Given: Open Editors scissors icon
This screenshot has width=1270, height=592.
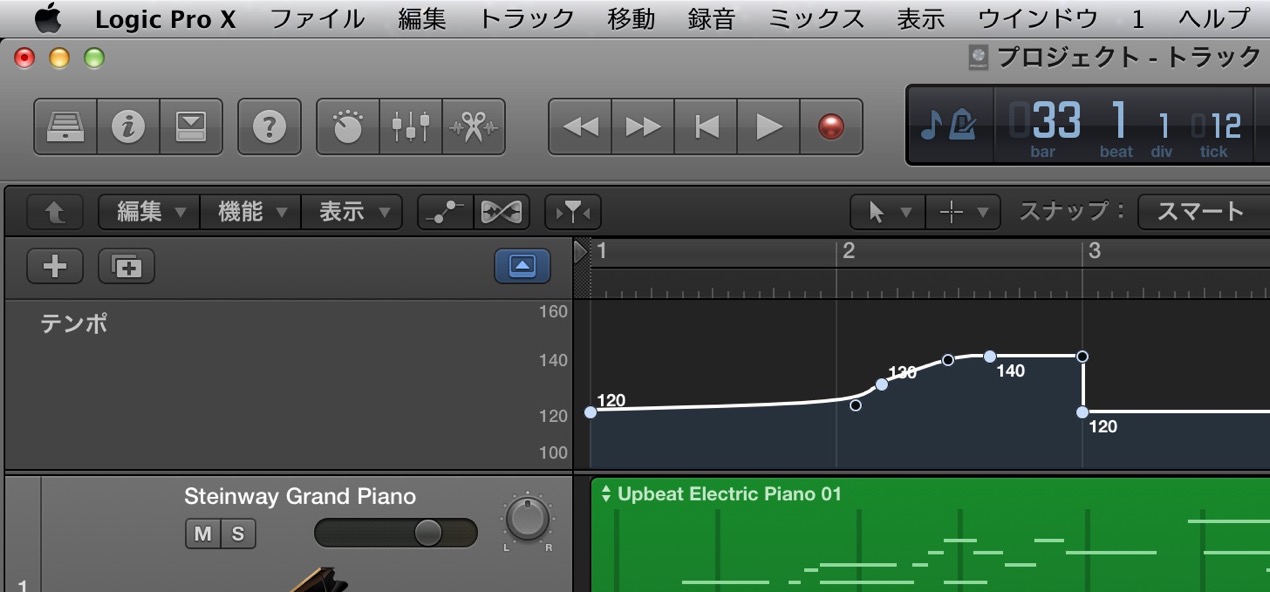Looking at the screenshot, I should click(473, 127).
